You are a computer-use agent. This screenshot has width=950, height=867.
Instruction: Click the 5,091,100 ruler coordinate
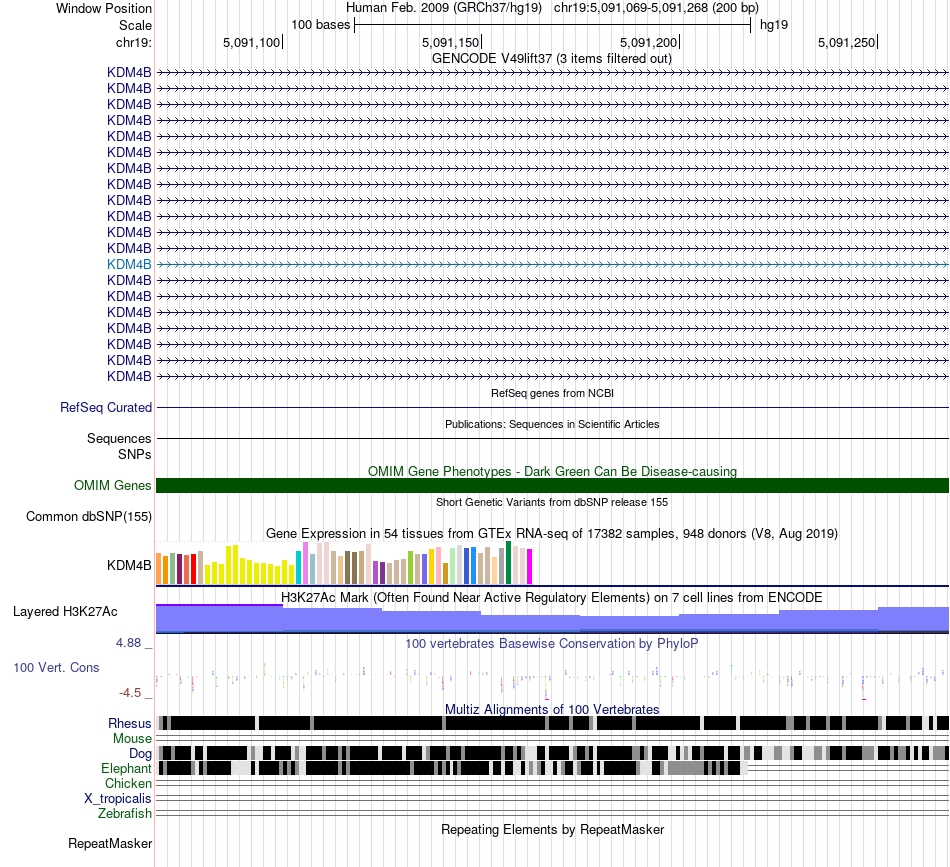(251, 42)
